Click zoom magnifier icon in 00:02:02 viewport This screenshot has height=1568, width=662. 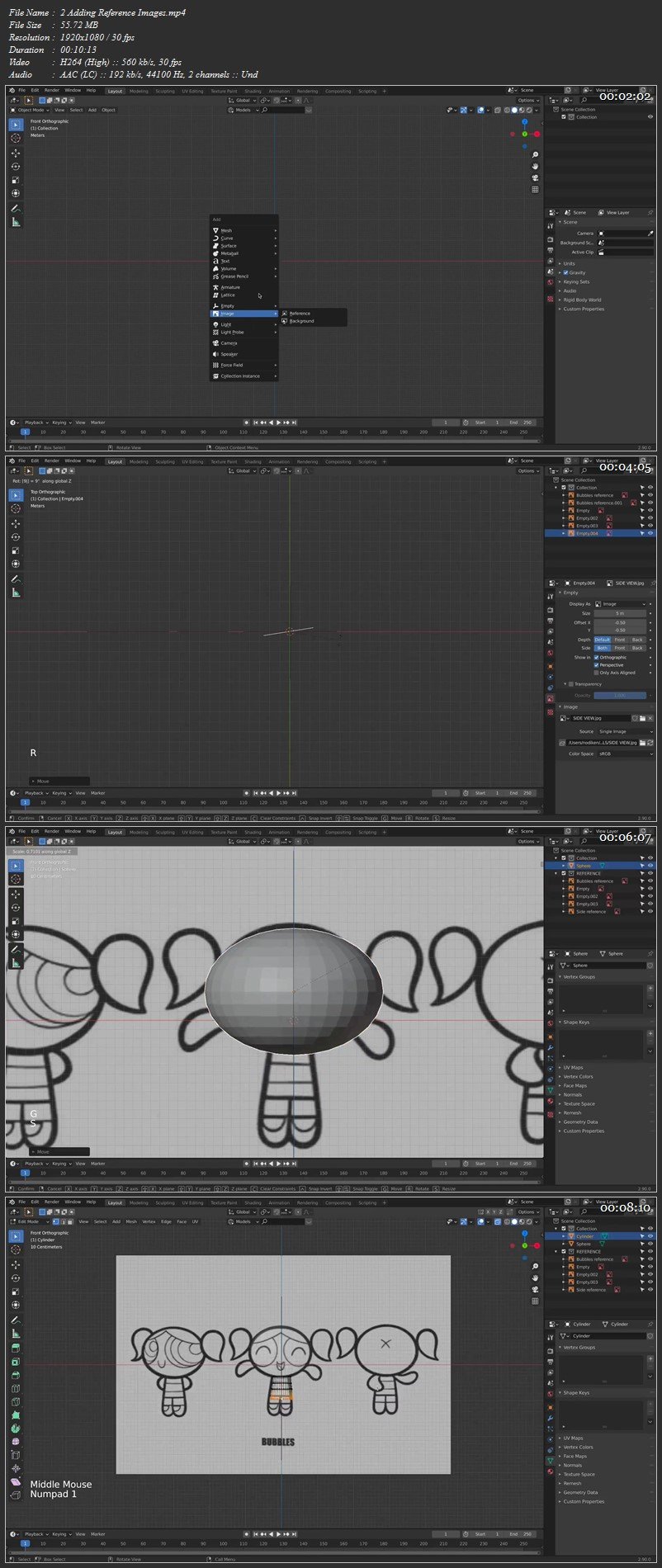(535, 155)
